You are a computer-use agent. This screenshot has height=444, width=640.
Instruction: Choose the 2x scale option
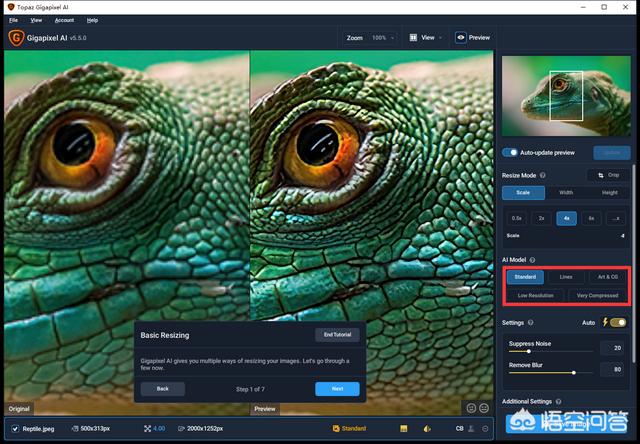tap(542, 218)
